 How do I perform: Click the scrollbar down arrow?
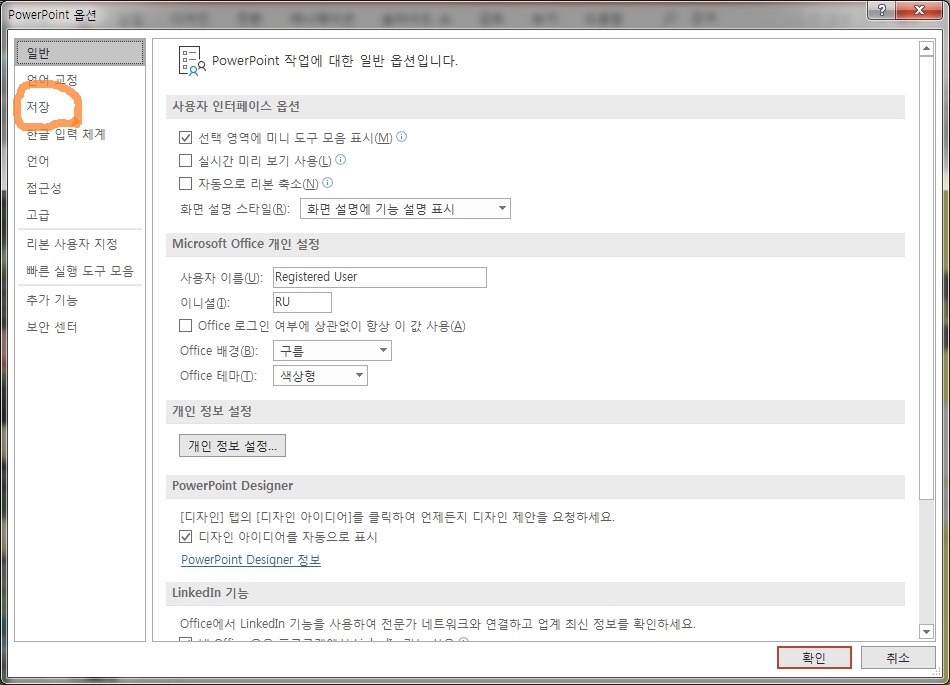(x=926, y=632)
